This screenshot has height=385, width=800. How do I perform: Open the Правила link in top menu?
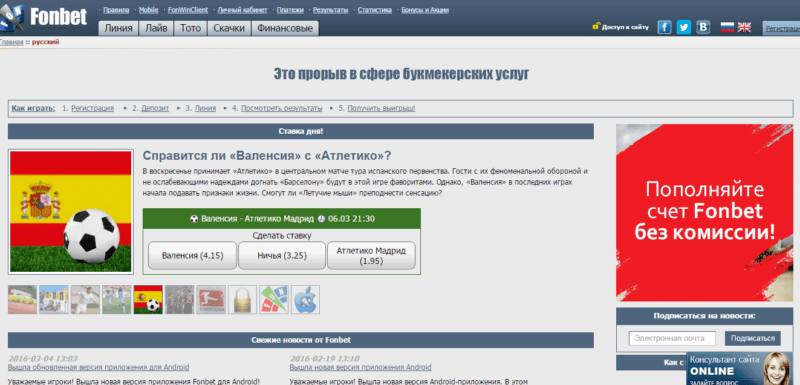[x=116, y=10]
